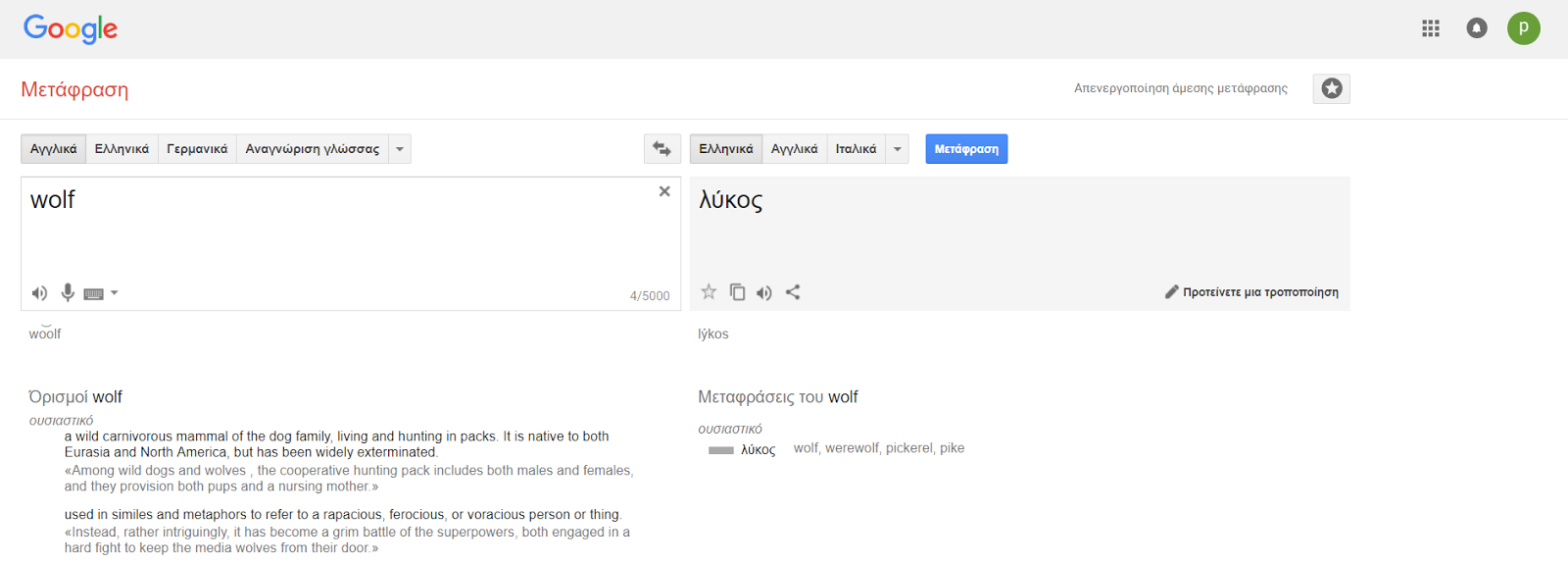The width and height of the screenshot is (1568, 564).
Task: Clear the source text with X
Action: coord(664,191)
